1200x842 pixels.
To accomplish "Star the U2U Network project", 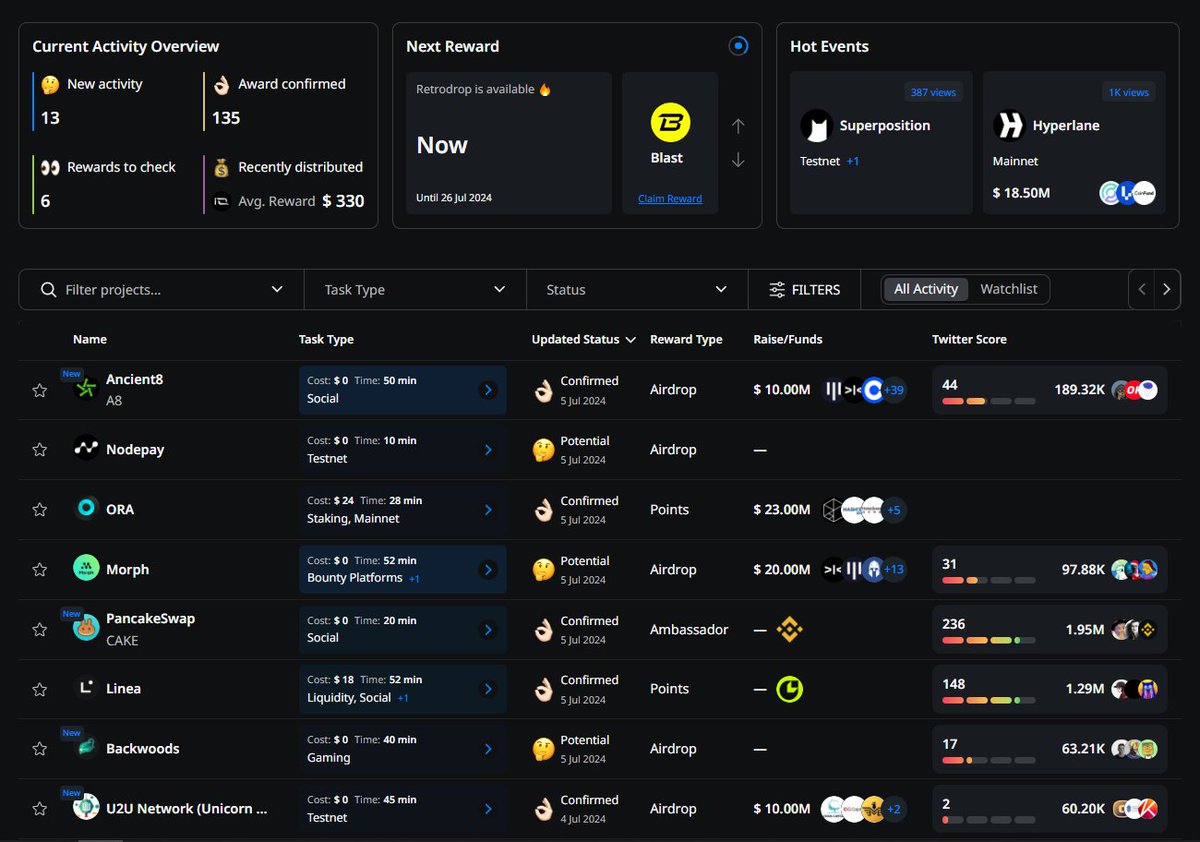I will 40,808.
